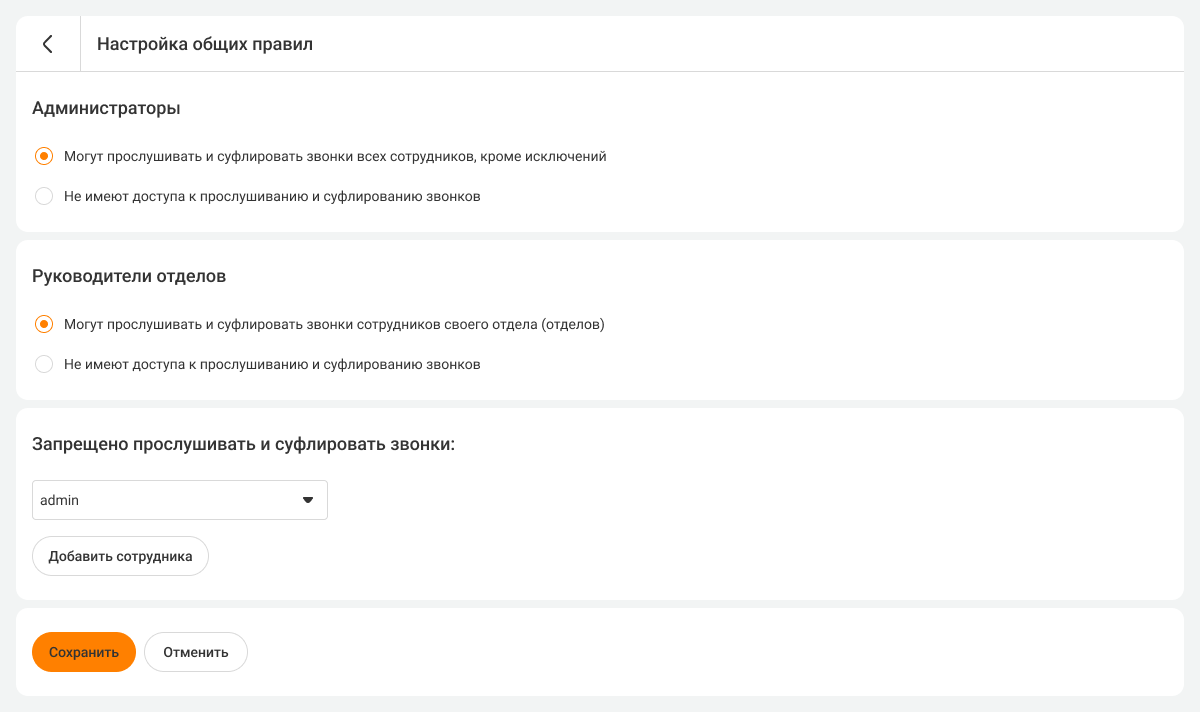Click the 'Настройка общих правил' page title
This screenshot has height=712, width=1200.
[x=205, y=44]
